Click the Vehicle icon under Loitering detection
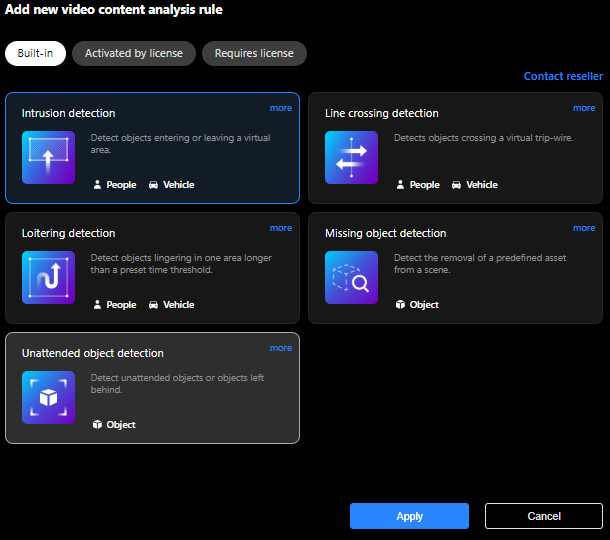 tap(153, 305)
